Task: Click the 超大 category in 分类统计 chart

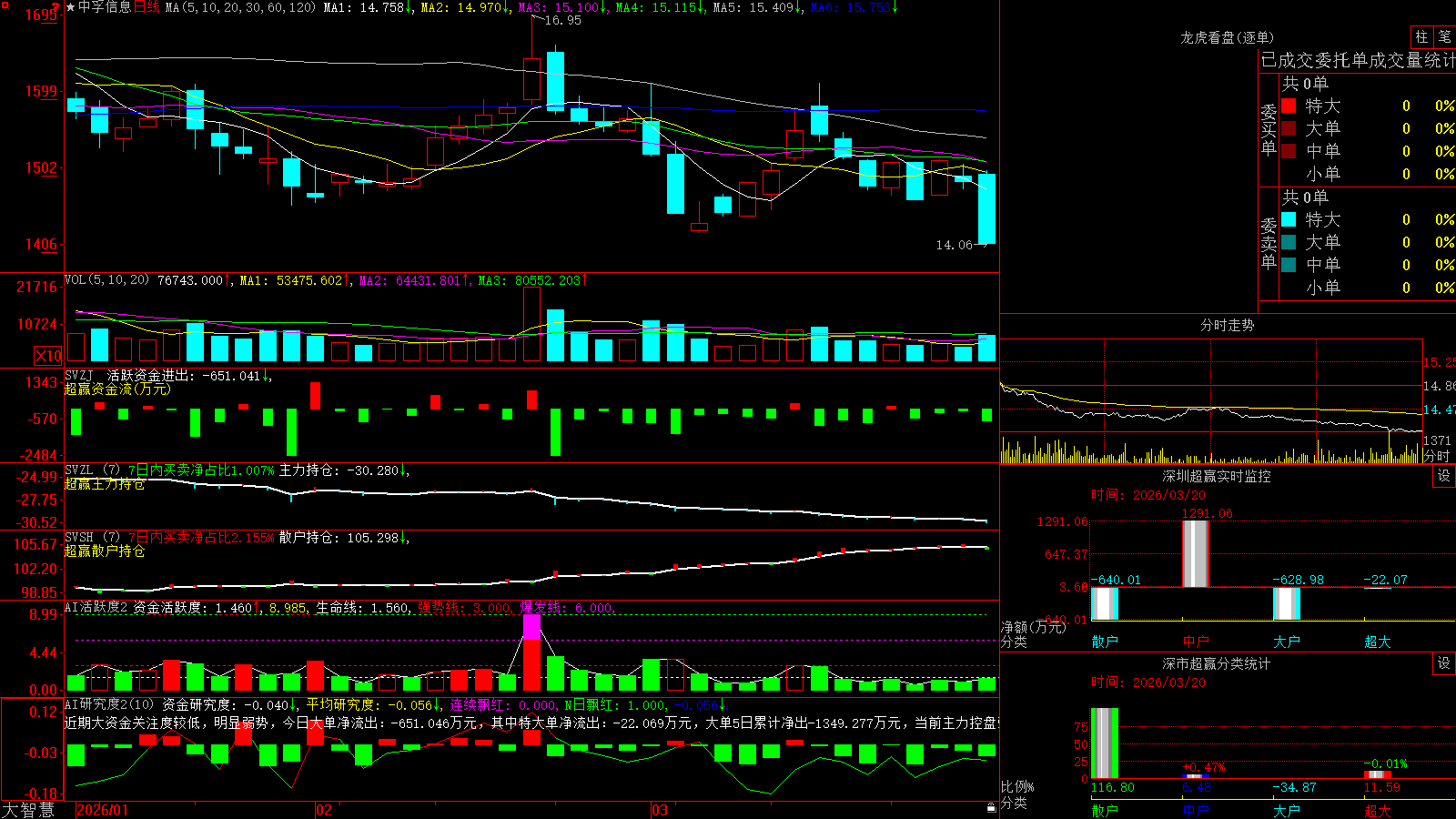Action: pos(1378,810)
